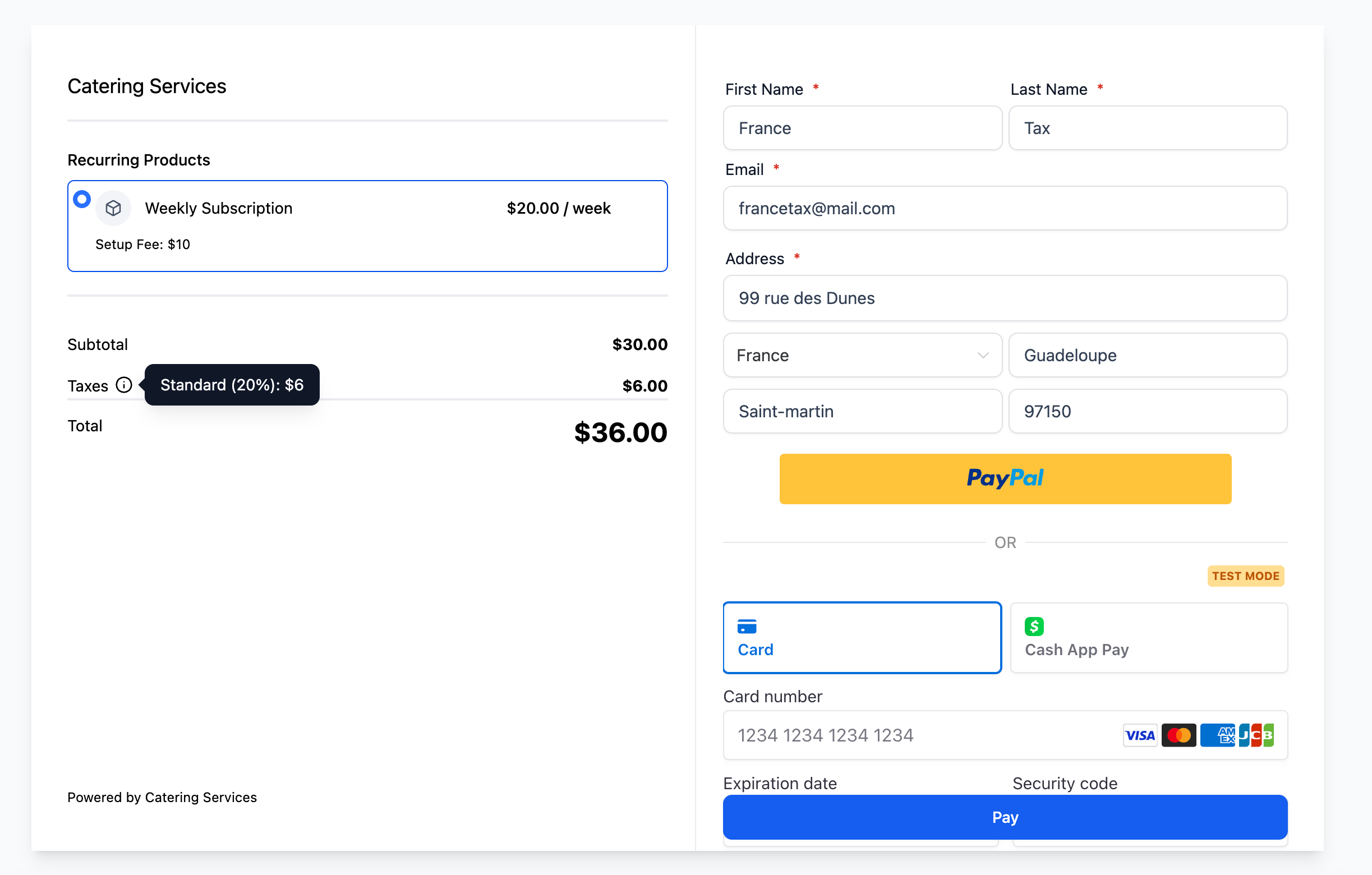
Task: Click the package box product icon
Action: click(x=113, y=208)
